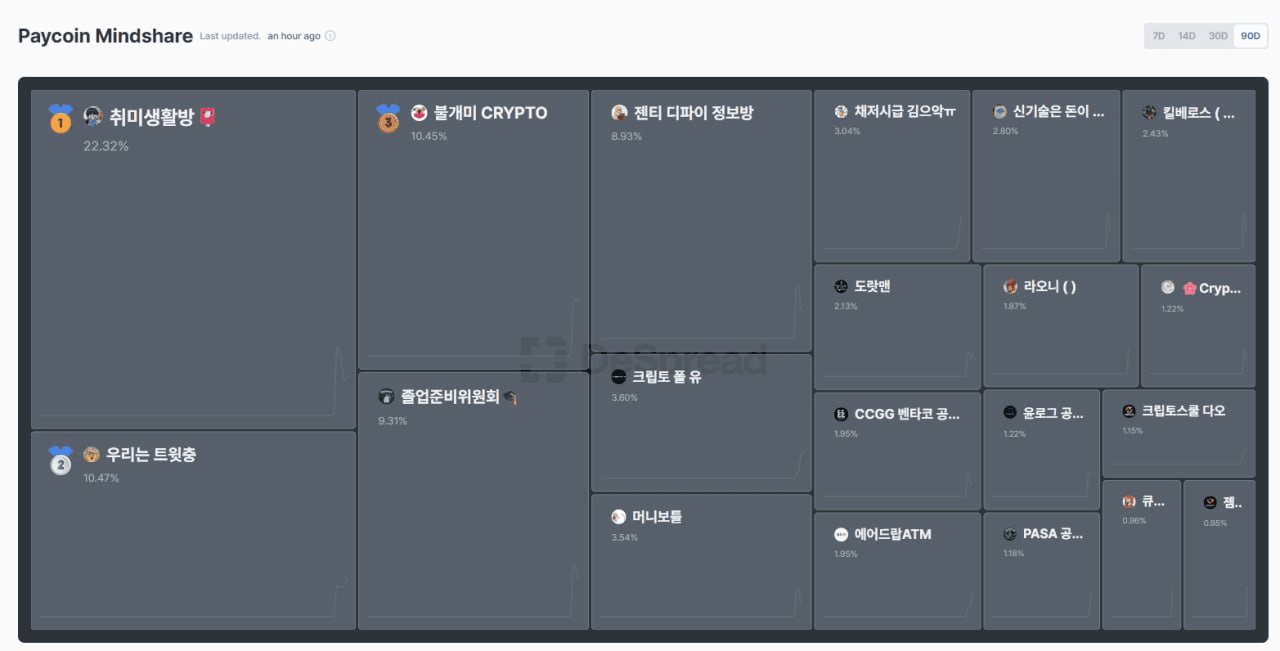Click the 머니보틀 avatar icon
The image size is (1280, 651).
(619, 517)
